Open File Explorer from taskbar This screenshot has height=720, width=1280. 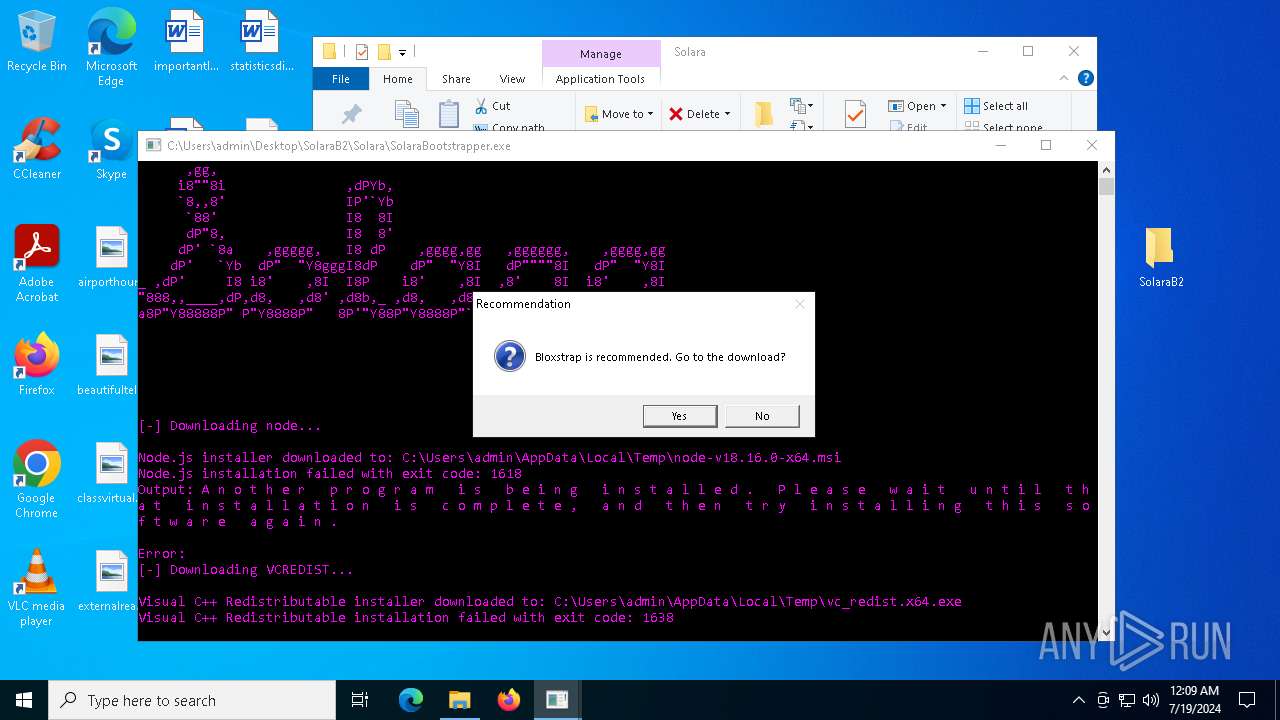tap(459, 700)
